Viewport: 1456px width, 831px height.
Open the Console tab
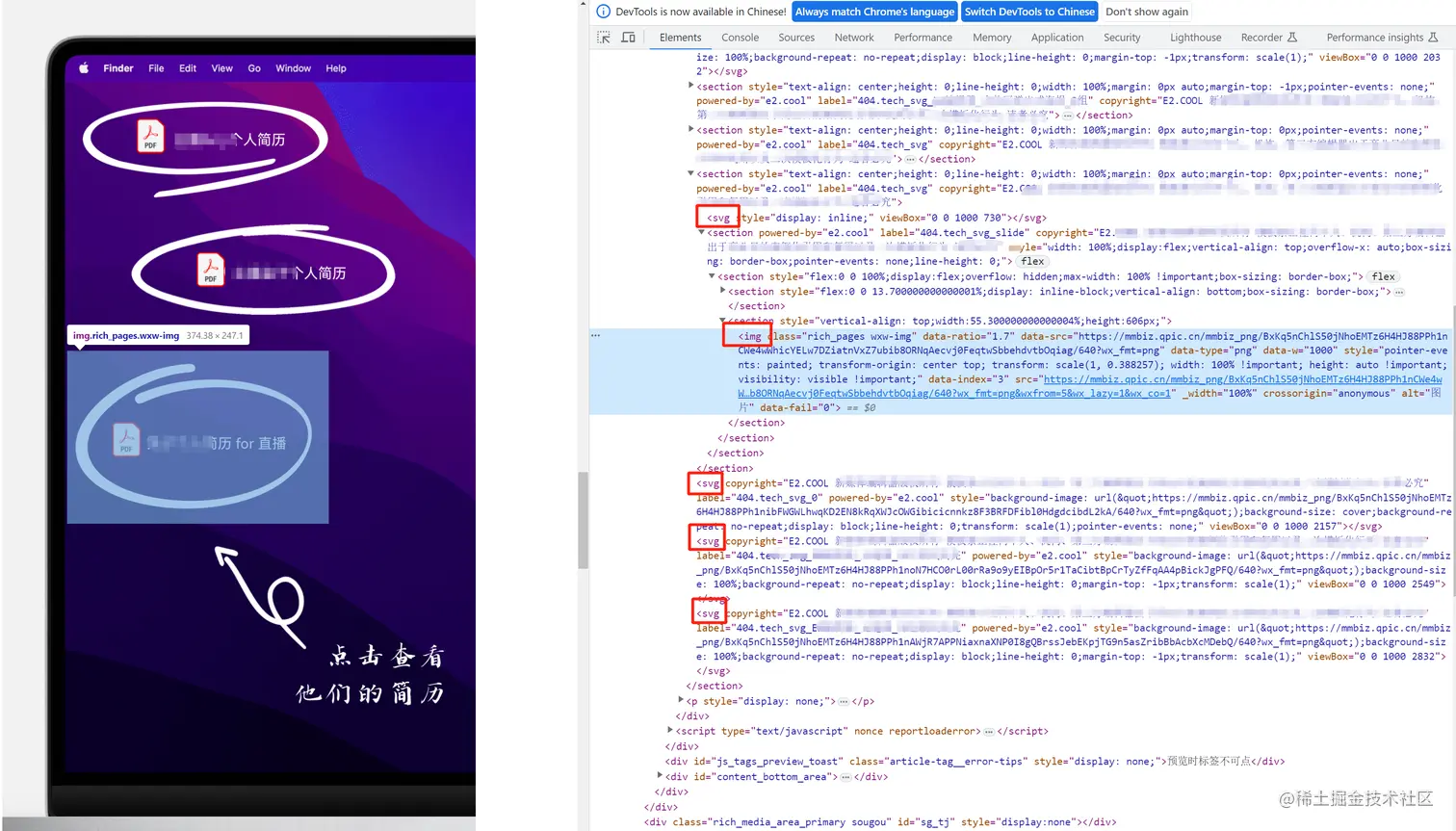point(740,38)
